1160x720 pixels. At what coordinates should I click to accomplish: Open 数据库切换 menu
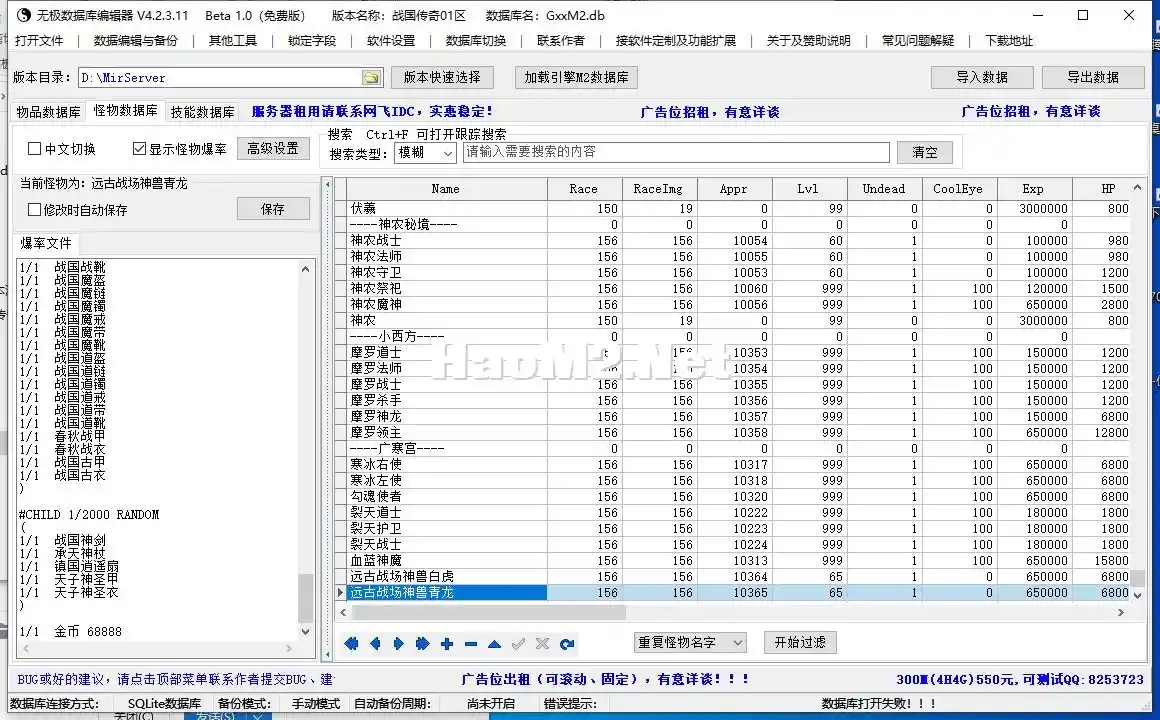476,41
